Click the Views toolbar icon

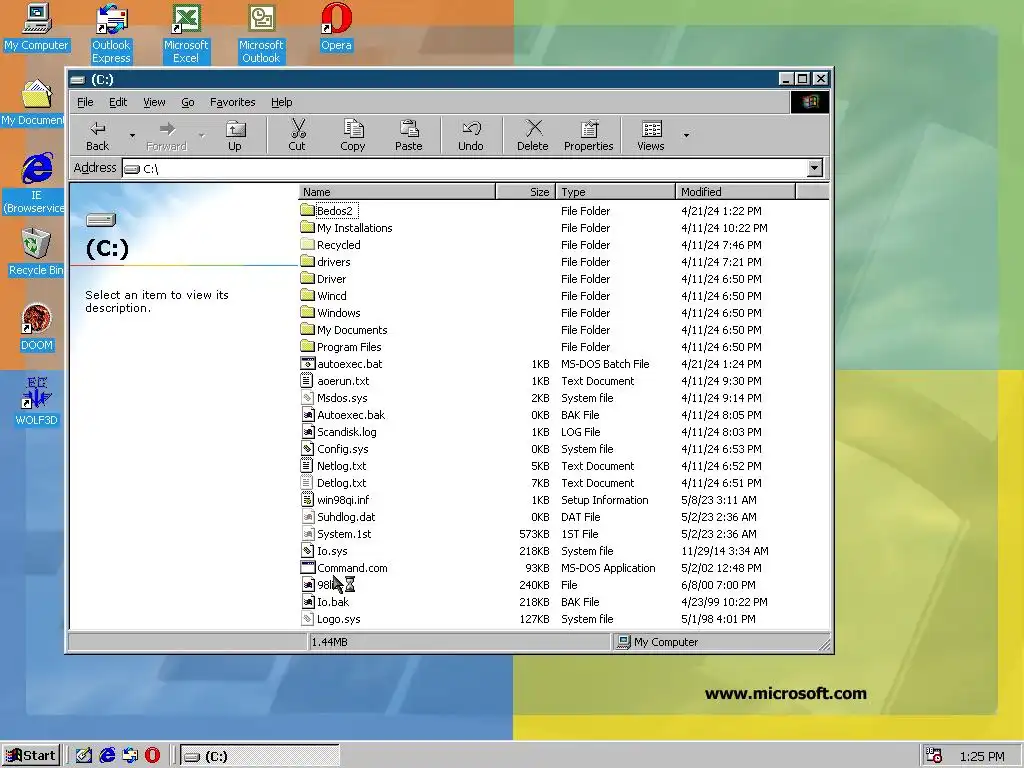(651, 129)
